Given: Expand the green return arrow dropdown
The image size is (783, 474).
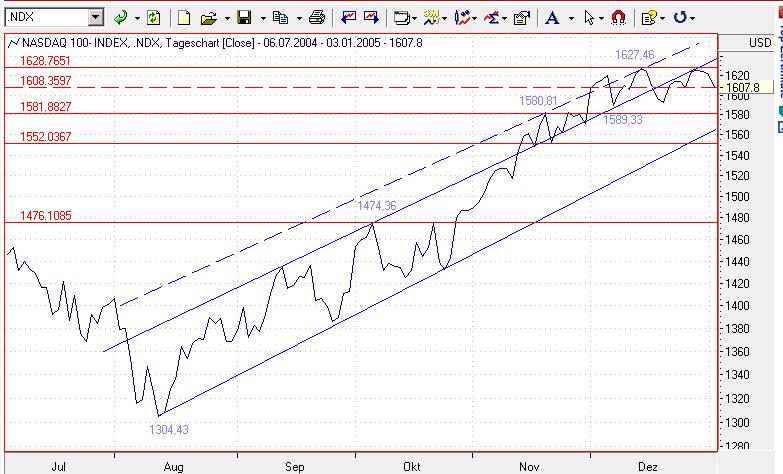Looking at the screenshot, I should tap(137, 18).
